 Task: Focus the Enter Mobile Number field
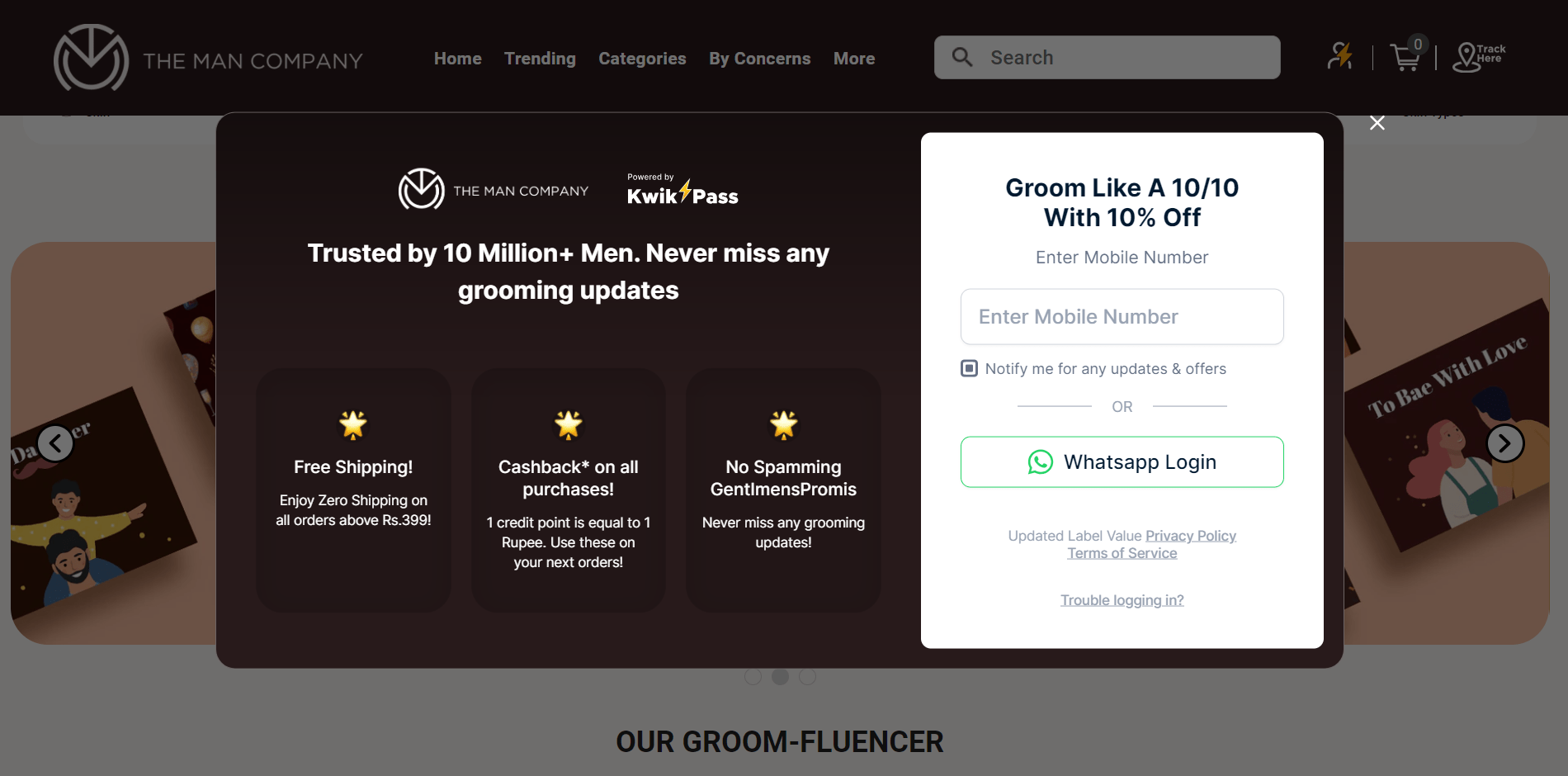pyautogui.click(x=1122, y=317)
